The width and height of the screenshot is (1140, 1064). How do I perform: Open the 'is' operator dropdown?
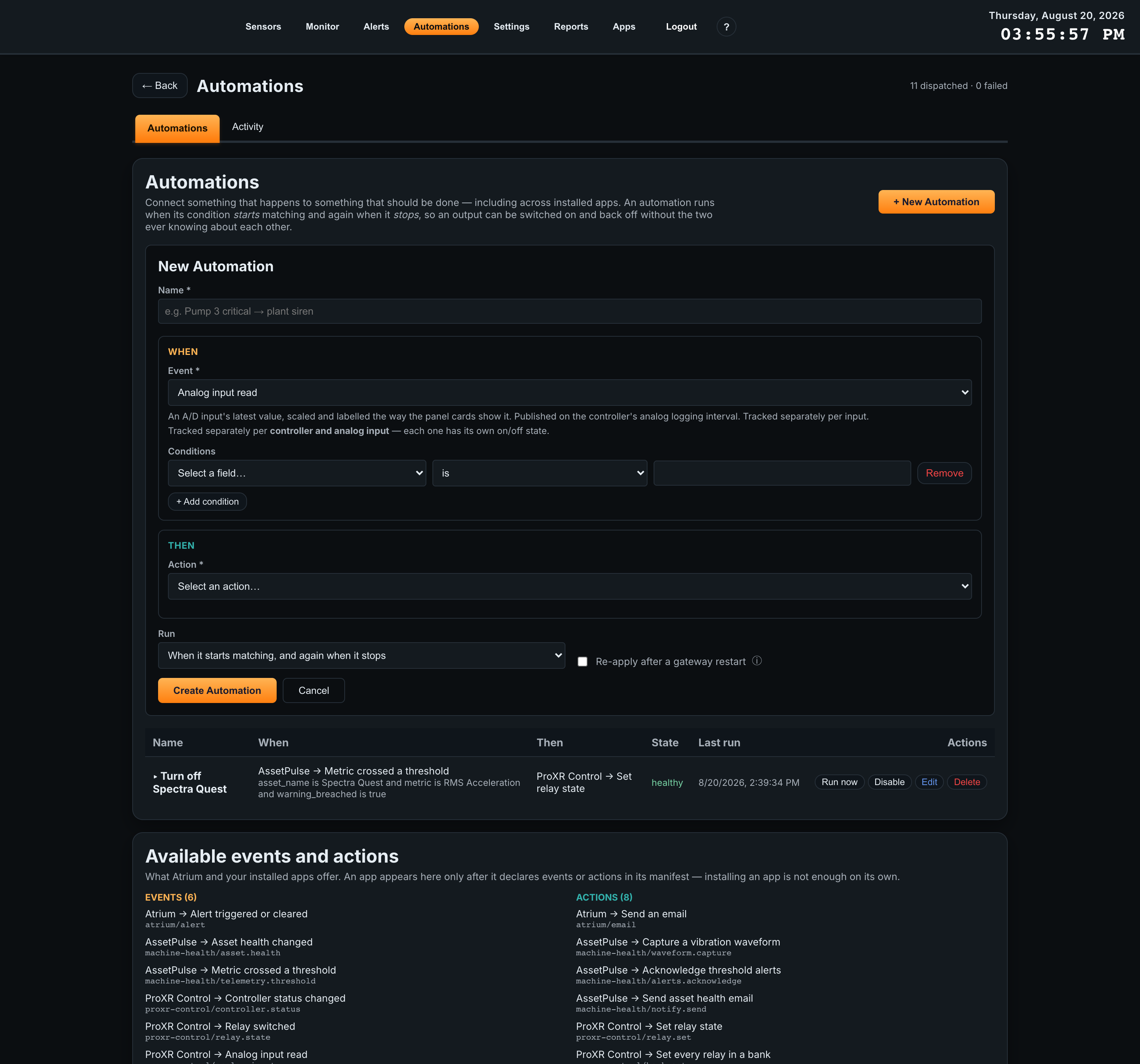[x=540, y=473]
